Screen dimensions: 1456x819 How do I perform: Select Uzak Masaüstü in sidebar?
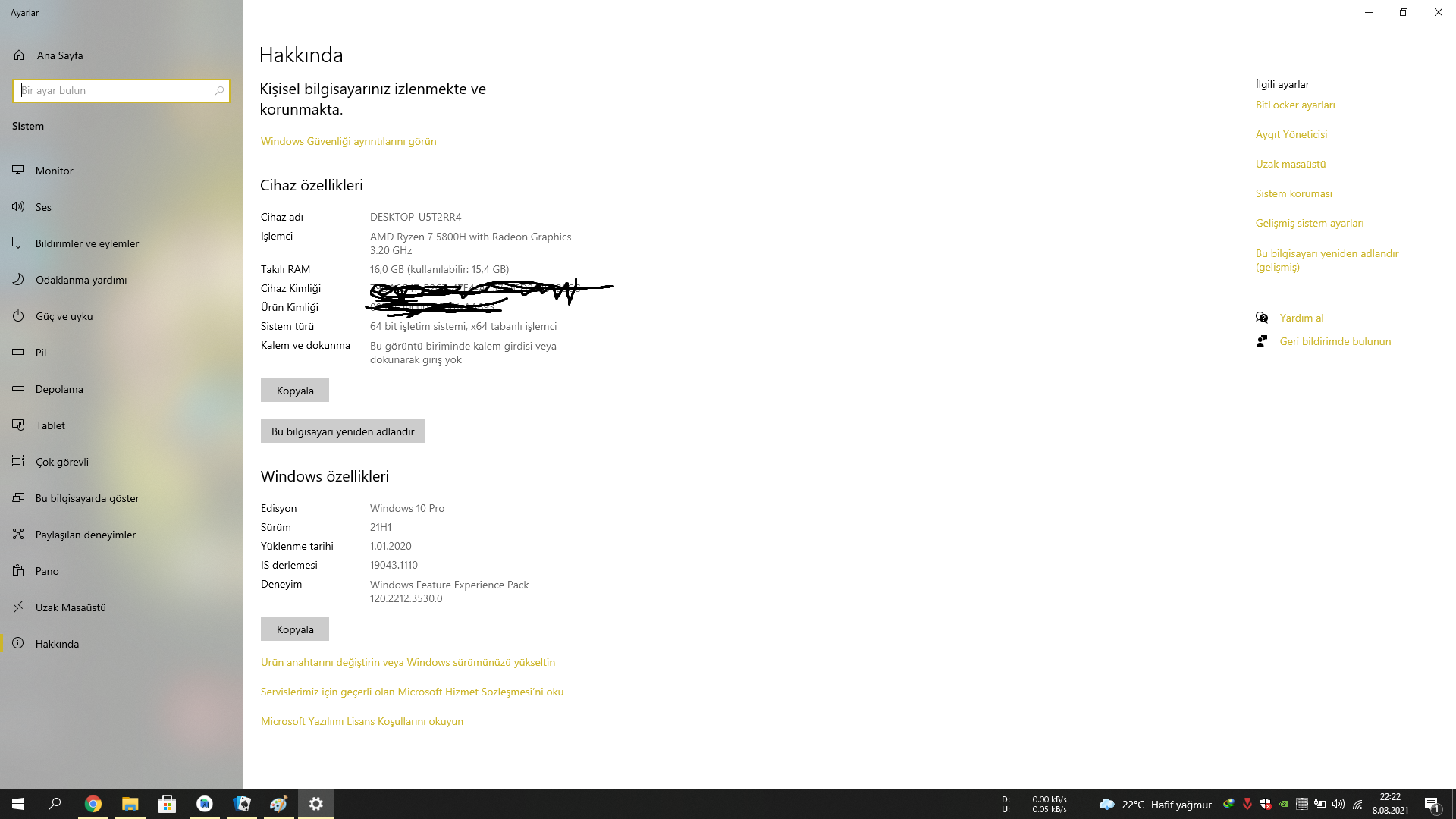(71, 607)
